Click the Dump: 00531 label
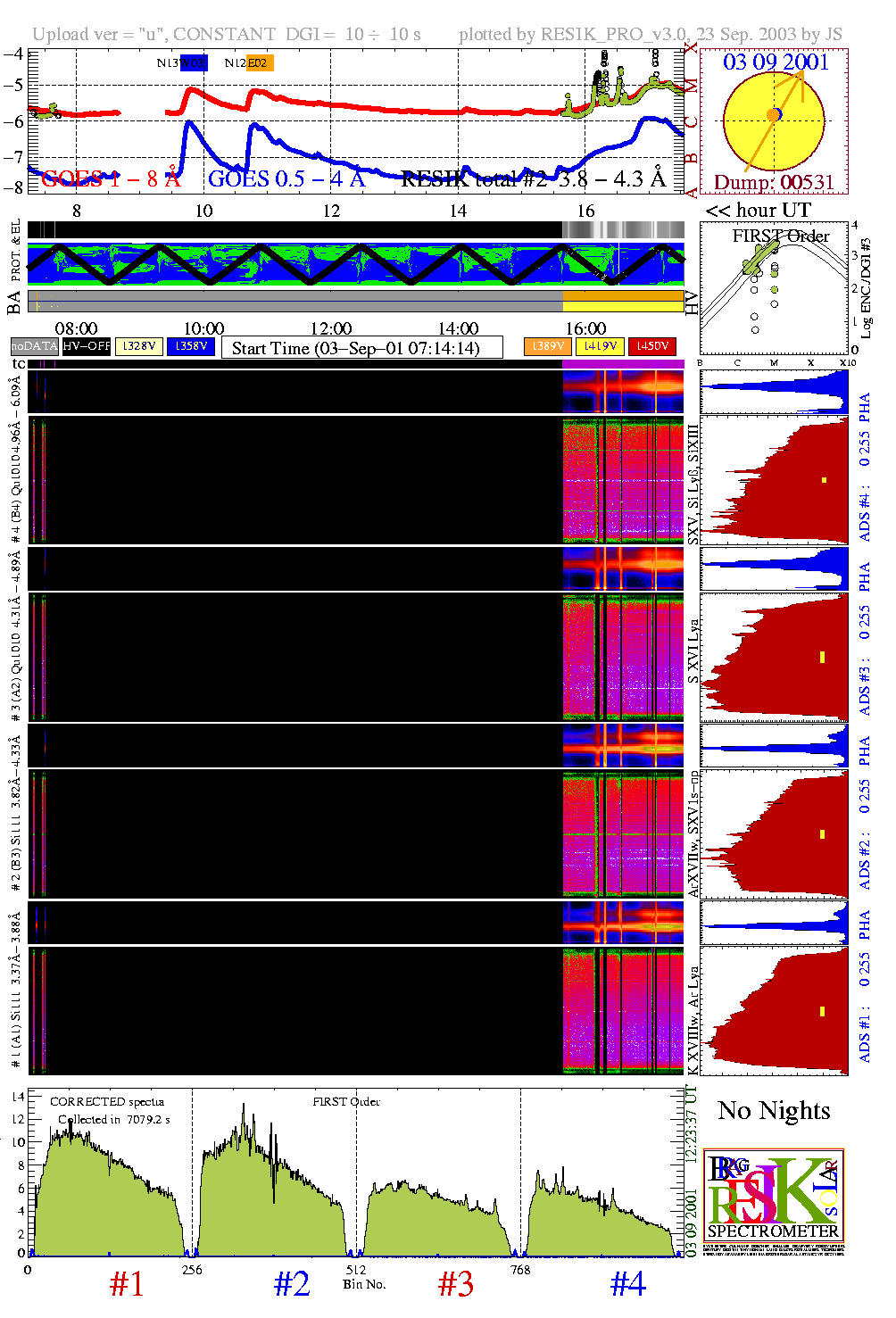 pos(773,182)
